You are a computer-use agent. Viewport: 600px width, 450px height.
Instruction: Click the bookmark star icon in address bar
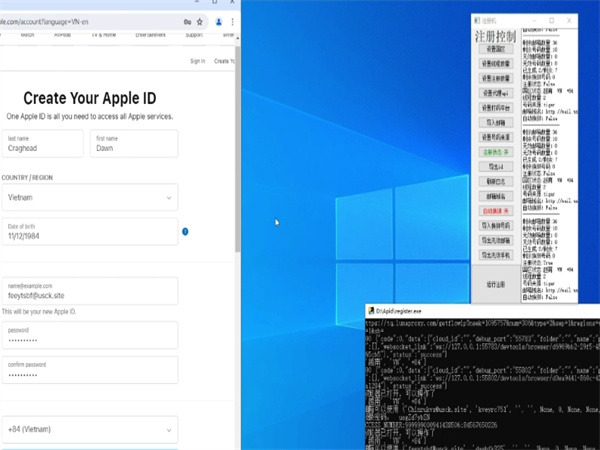202,20
